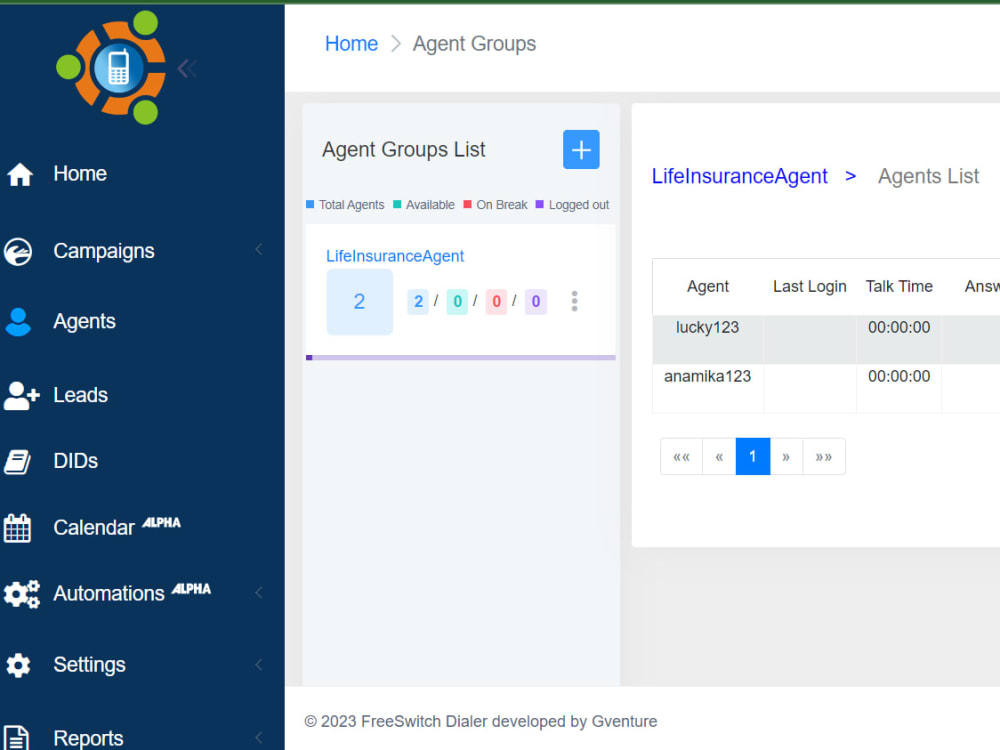Select the lucky123 agent row
The width and height of the screenshot is (1000, 750).
(826, 339)
